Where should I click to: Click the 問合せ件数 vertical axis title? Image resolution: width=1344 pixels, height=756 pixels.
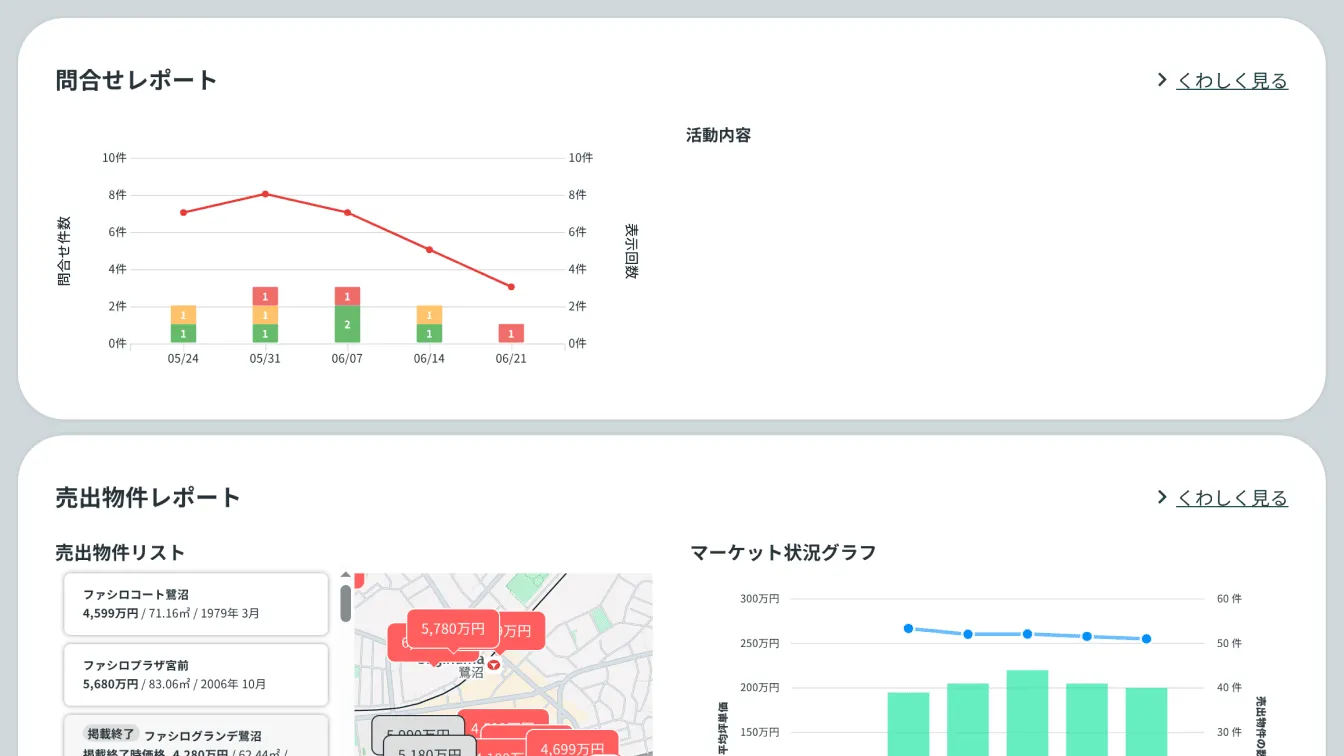click(64, 251)
